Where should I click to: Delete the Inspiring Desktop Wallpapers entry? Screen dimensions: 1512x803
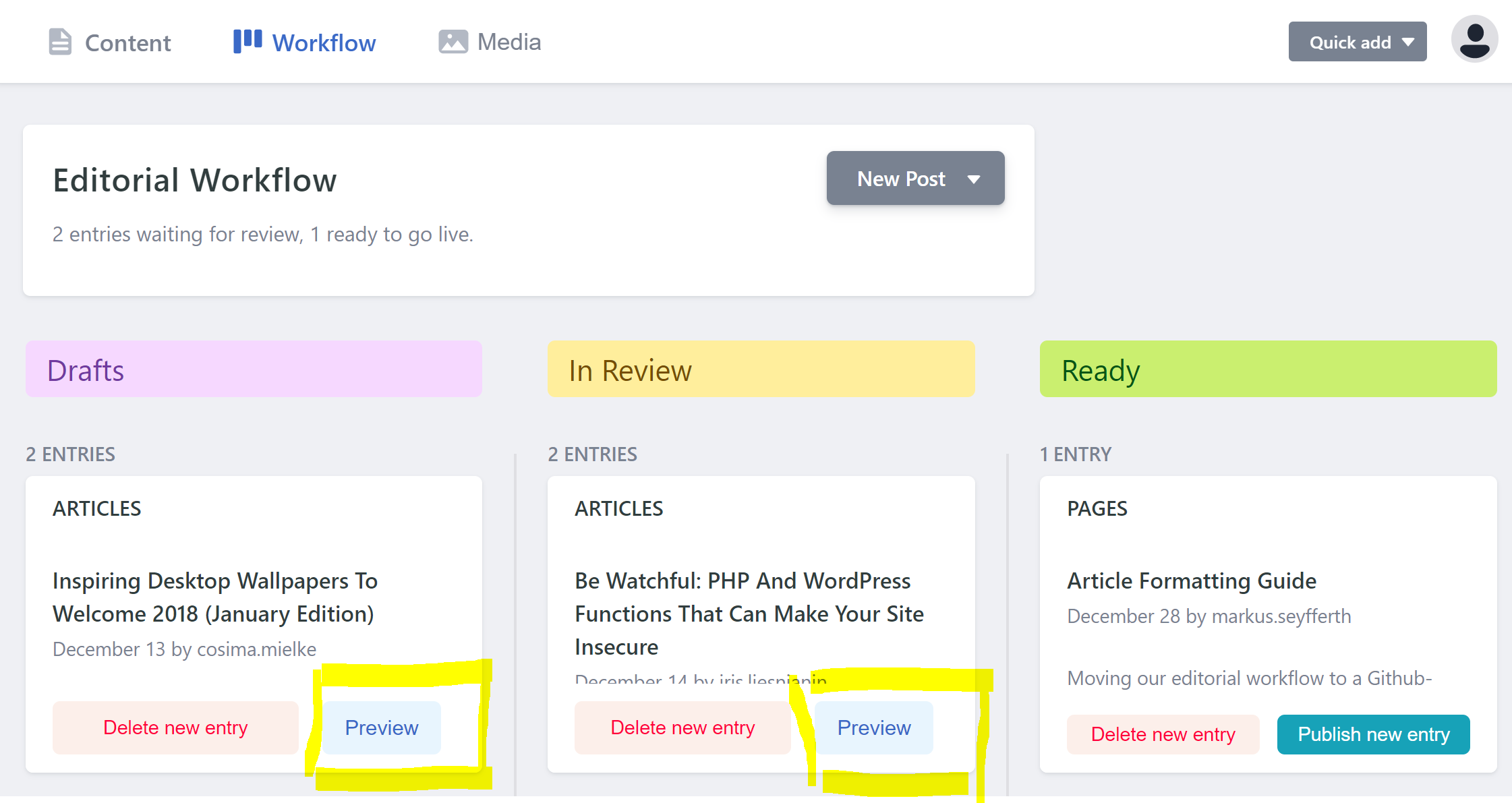click(x=175, y=727)
